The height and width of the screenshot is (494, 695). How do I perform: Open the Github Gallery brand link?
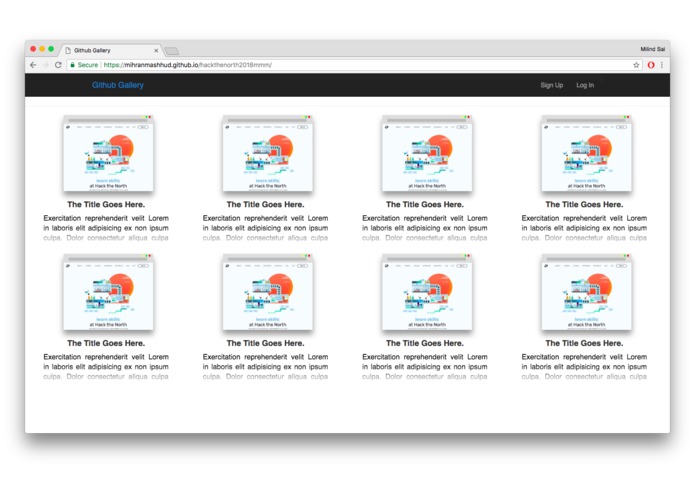(118, 85)
